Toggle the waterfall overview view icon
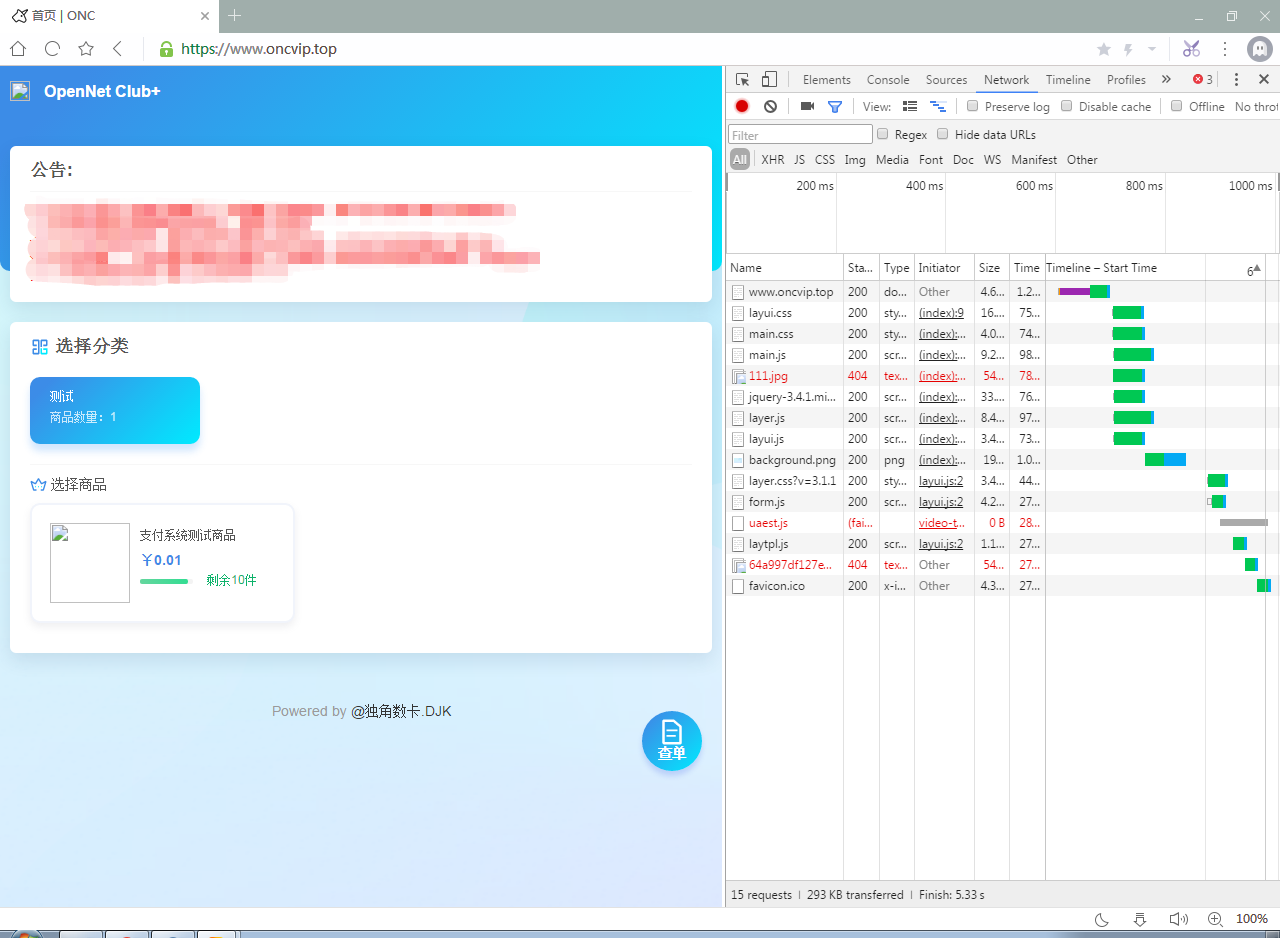Screen dimensions: 1280x938 pos(938,106)
